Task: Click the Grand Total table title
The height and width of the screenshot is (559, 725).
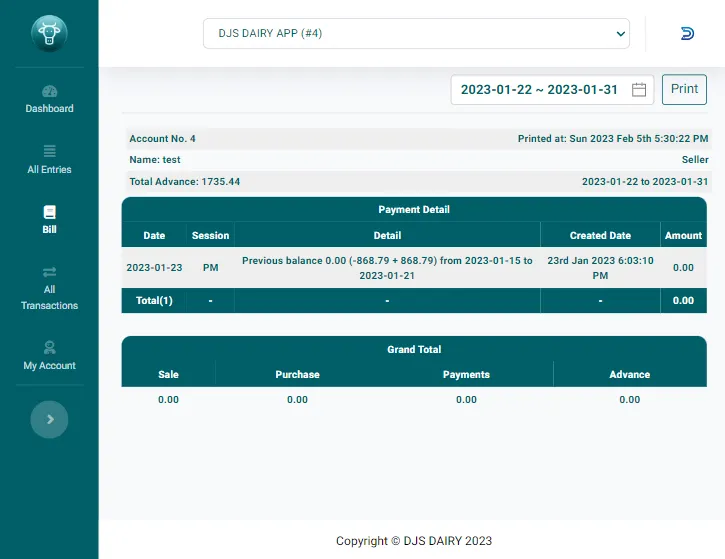Action: coord(414,350)
